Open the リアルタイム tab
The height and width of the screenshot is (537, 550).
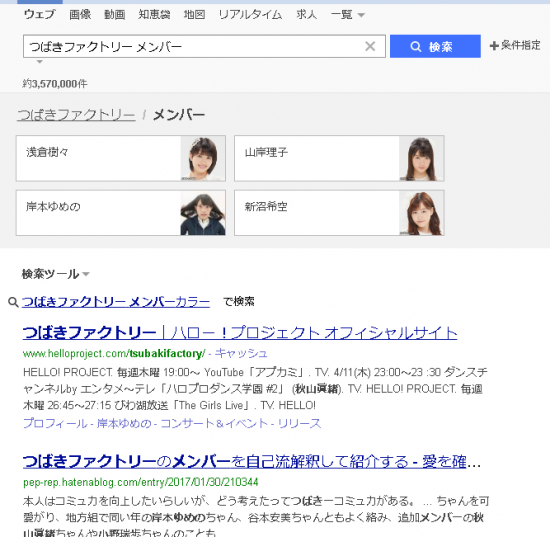pyautogui.click(x=250, y=14)
